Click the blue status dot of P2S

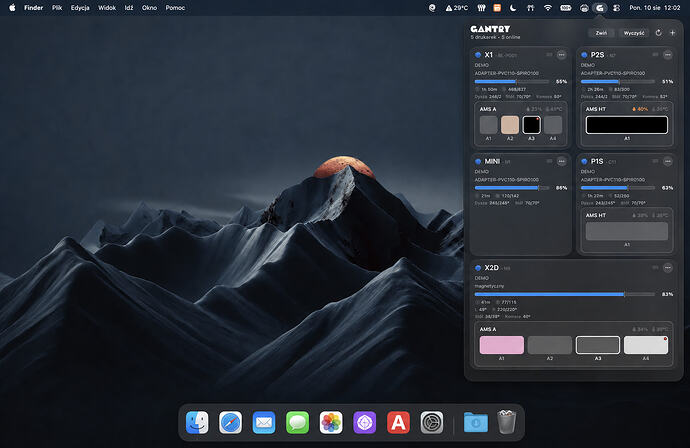point(584,55)
